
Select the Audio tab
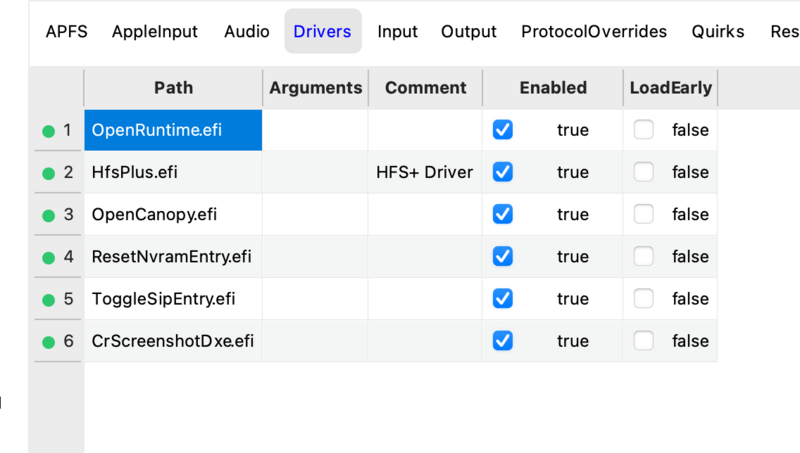coord(247,31)
